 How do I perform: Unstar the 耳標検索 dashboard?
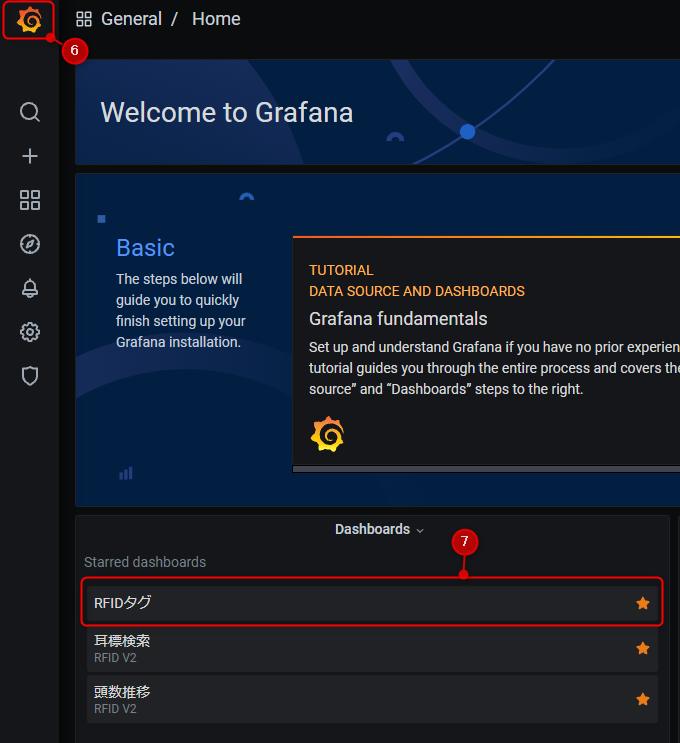click(643, 648)
